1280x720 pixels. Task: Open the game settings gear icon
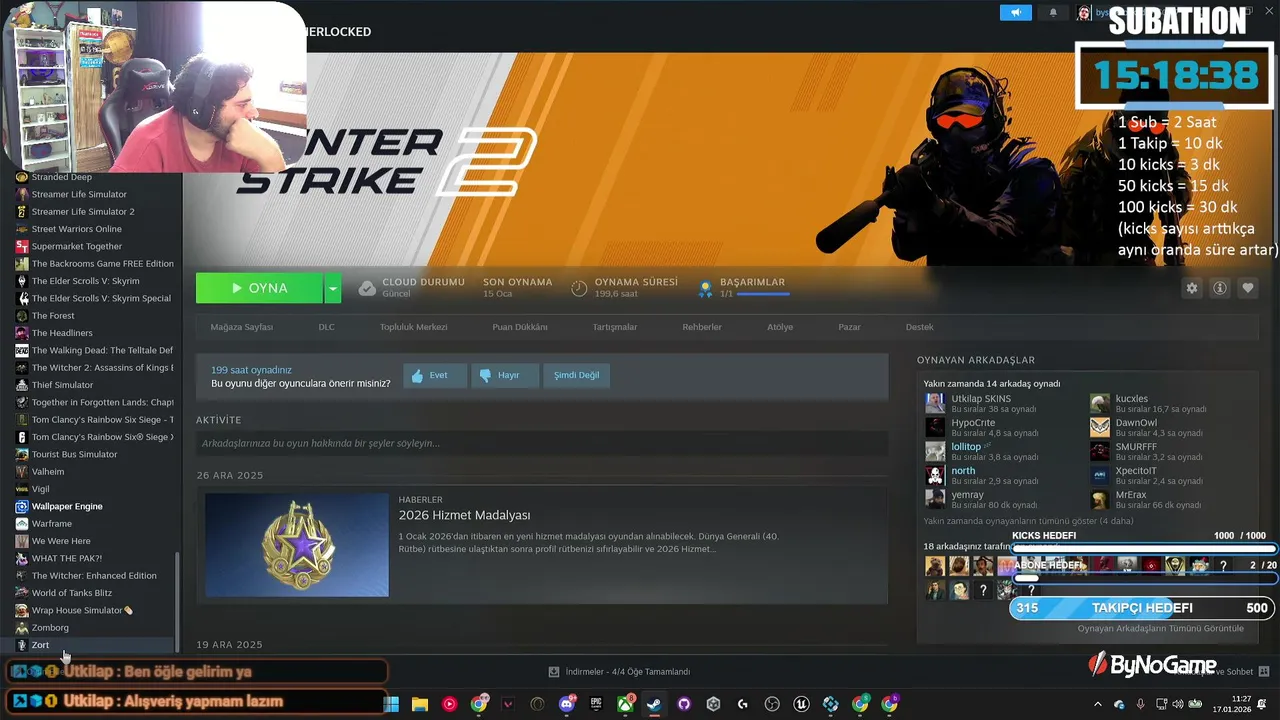[x=1192, y=288]
